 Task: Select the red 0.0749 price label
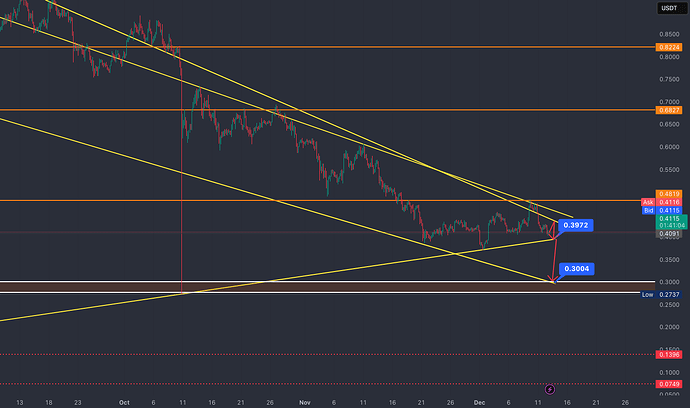(667, 384)
